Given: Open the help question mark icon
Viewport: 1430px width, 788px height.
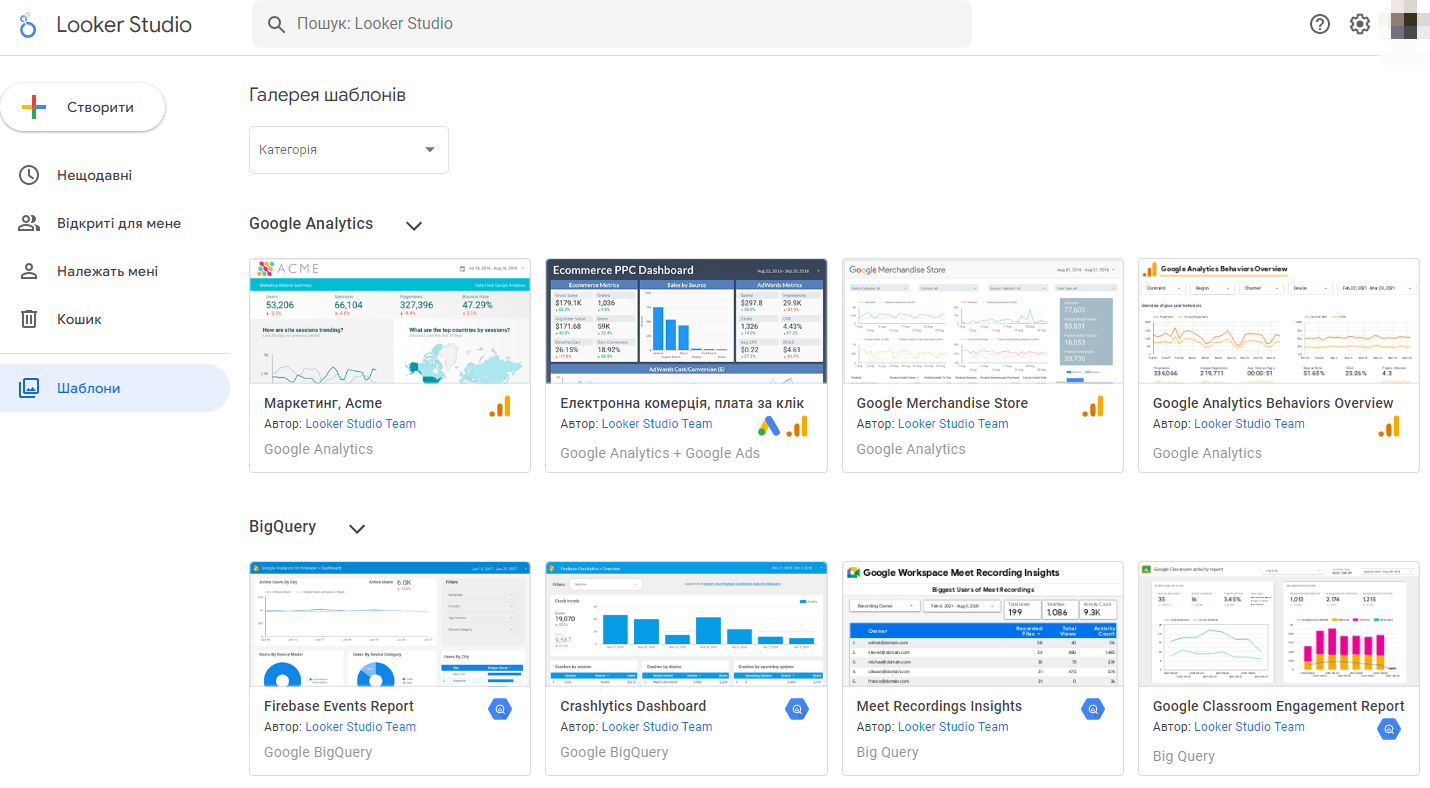Looking at the screenshot, I should click(1320, 24).
